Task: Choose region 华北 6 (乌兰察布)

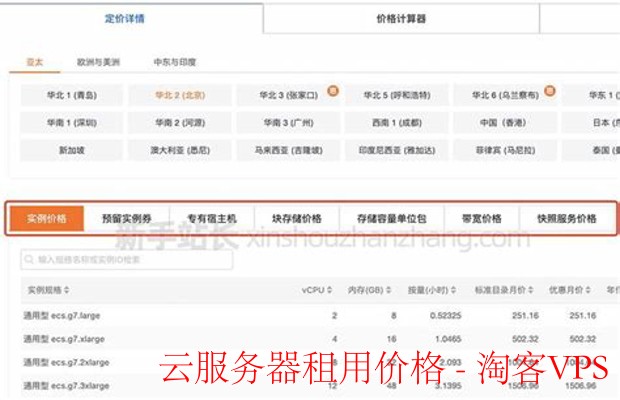Action: (505, 95)
